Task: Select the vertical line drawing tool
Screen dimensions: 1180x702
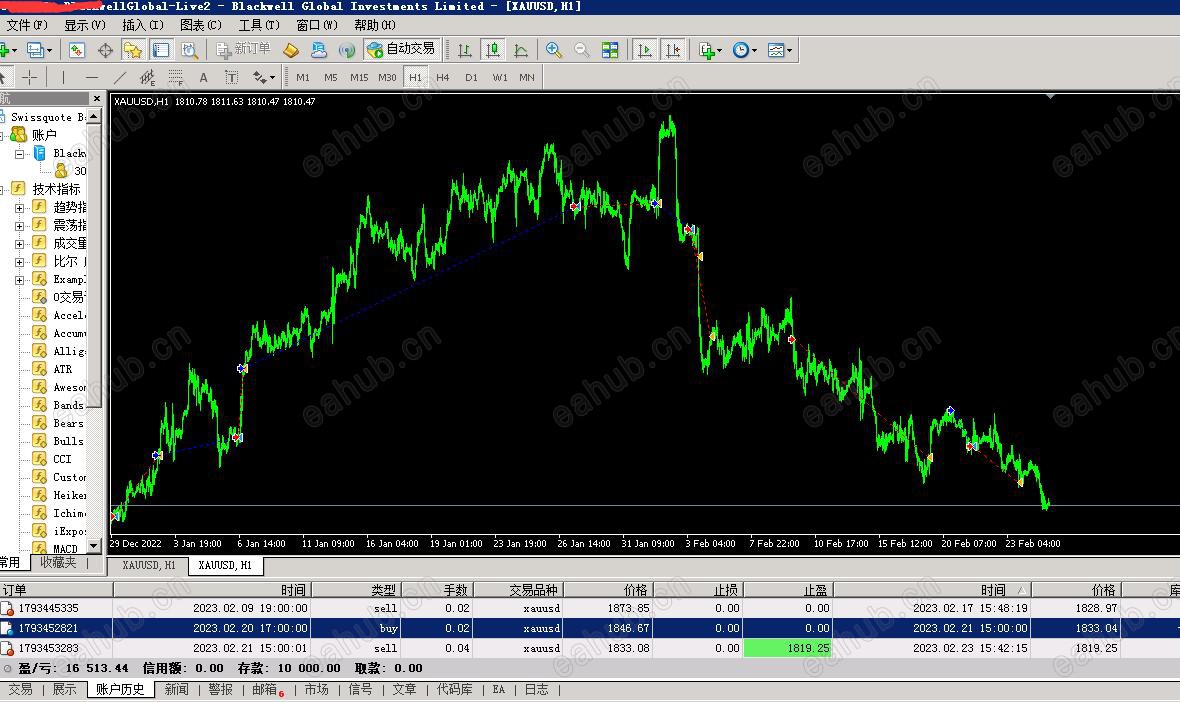Action: coord(63,77)
